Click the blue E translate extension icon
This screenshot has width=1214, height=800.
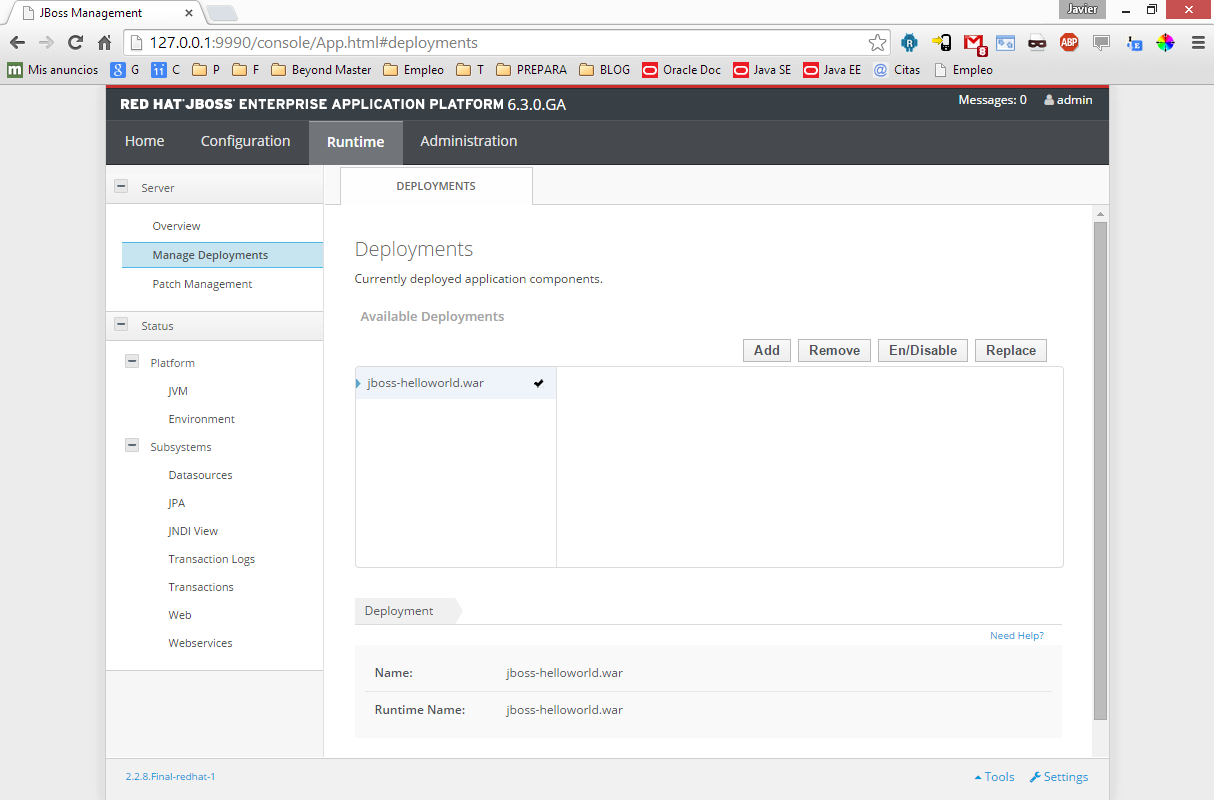(1134, 43)
